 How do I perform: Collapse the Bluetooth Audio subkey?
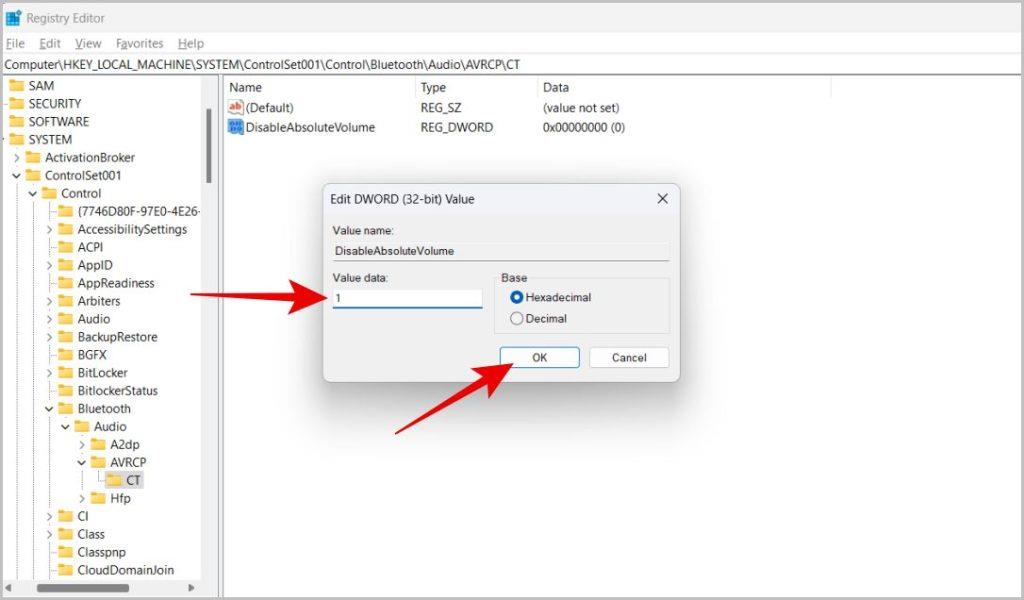pos(65,427)
